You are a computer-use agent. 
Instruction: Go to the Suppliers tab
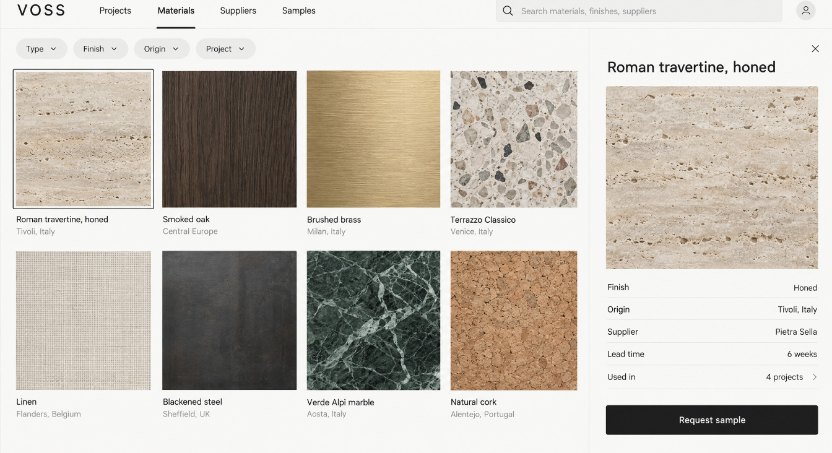[238, 11]
